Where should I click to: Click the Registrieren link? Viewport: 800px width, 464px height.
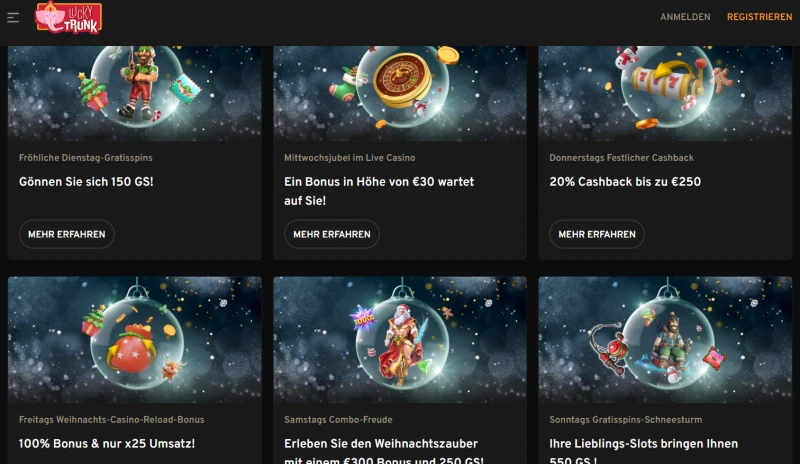click(759, 17)
